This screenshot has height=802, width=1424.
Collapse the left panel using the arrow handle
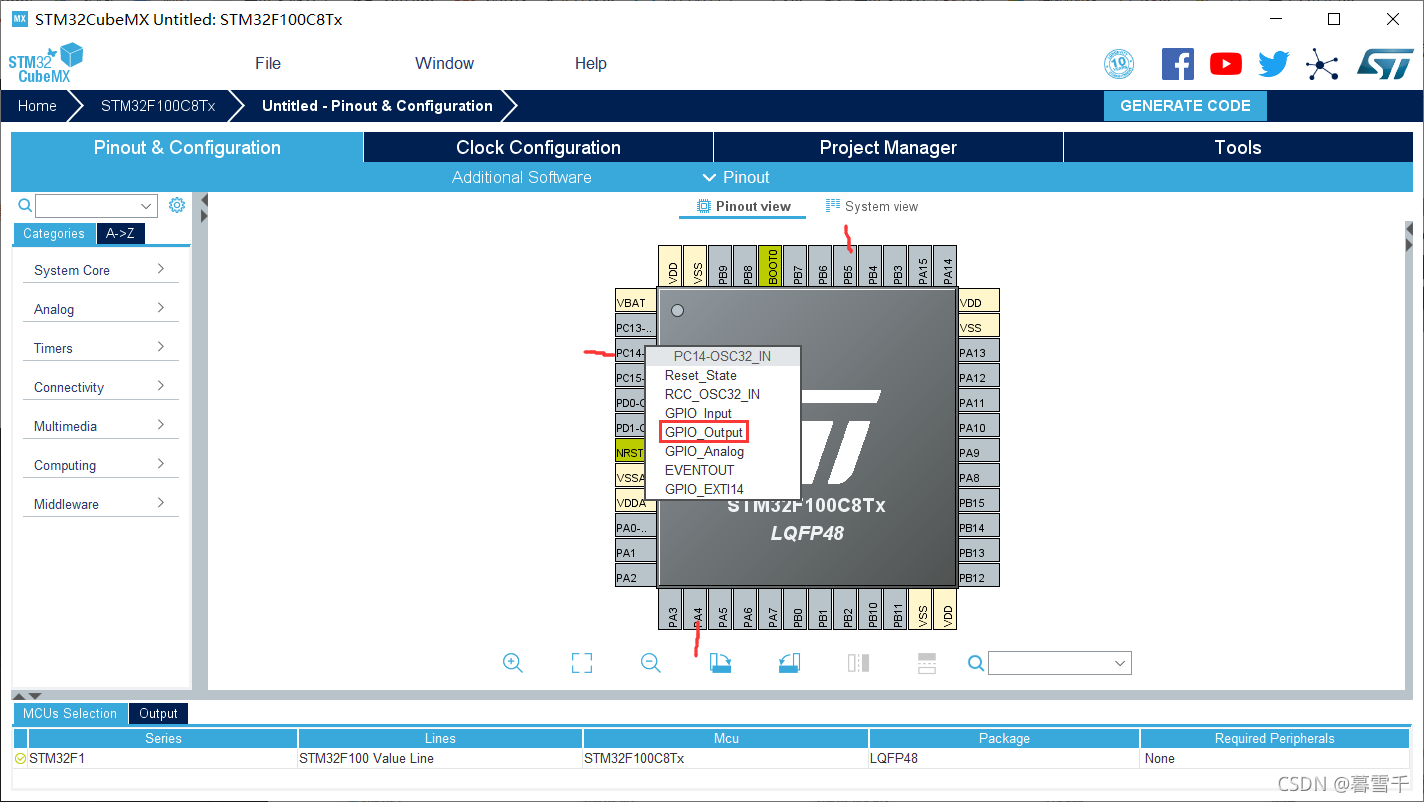tap(203, 208)
